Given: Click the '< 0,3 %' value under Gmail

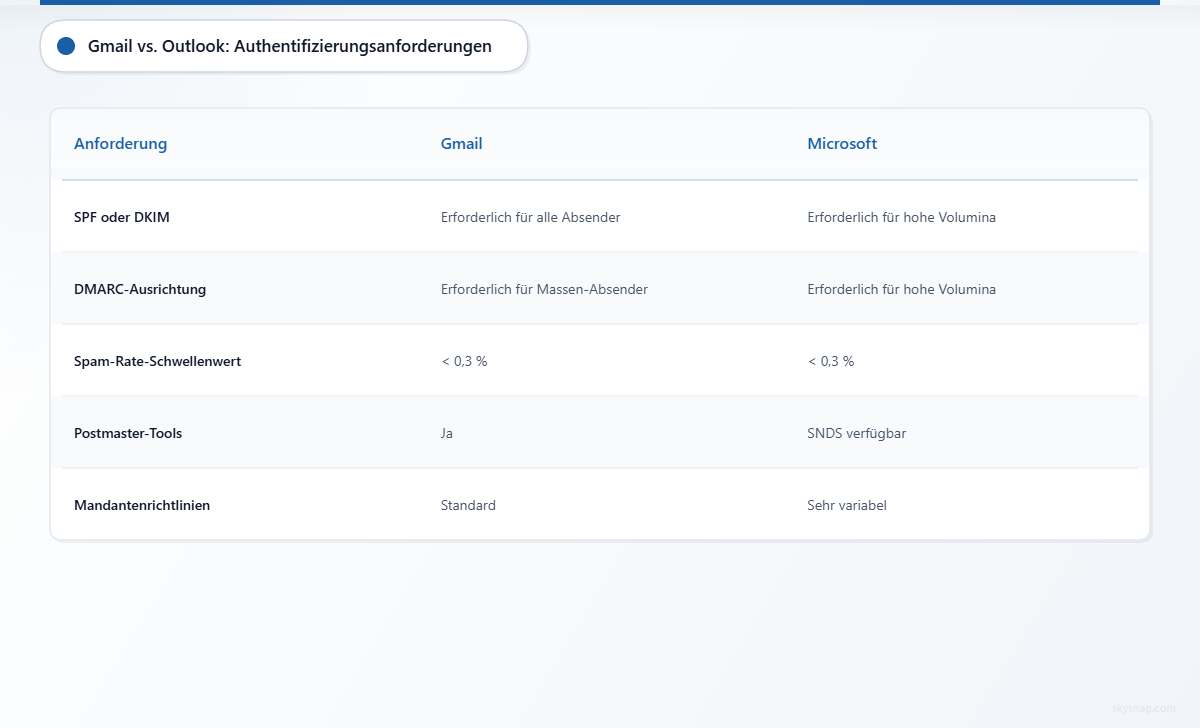Looking at the screenshot, I should tap(464, 361).
